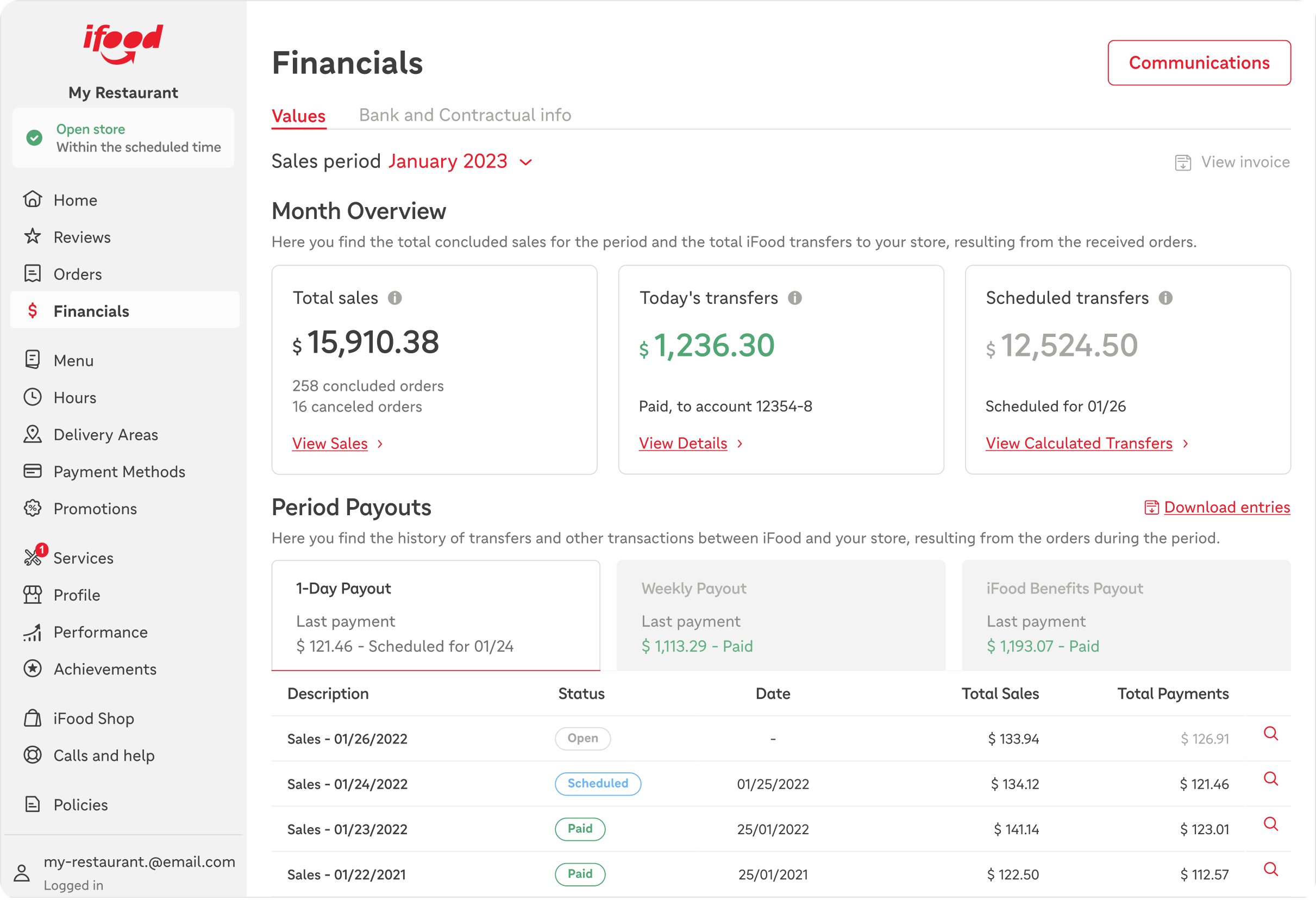
Task: Click the magnifier on the 01/26/2022 sales row
Action: pos(1271,734)
